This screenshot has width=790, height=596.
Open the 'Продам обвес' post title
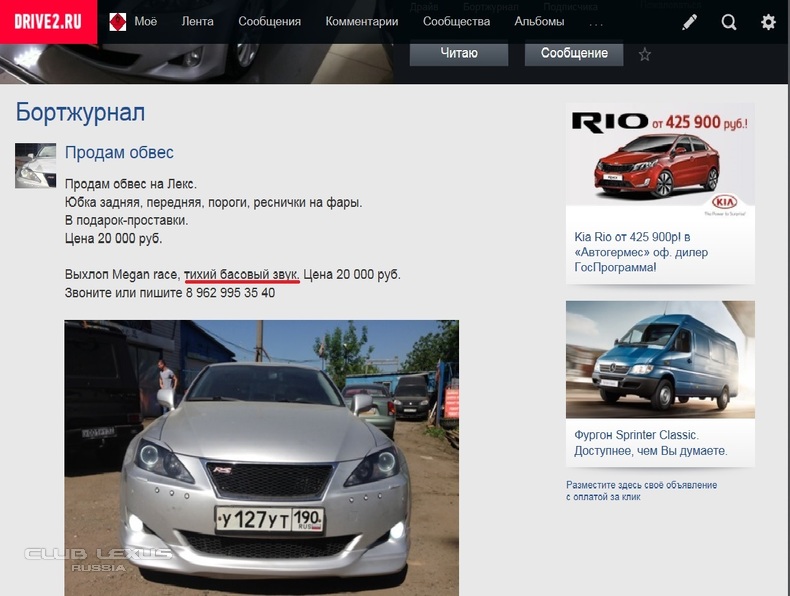tap(119, 152)
